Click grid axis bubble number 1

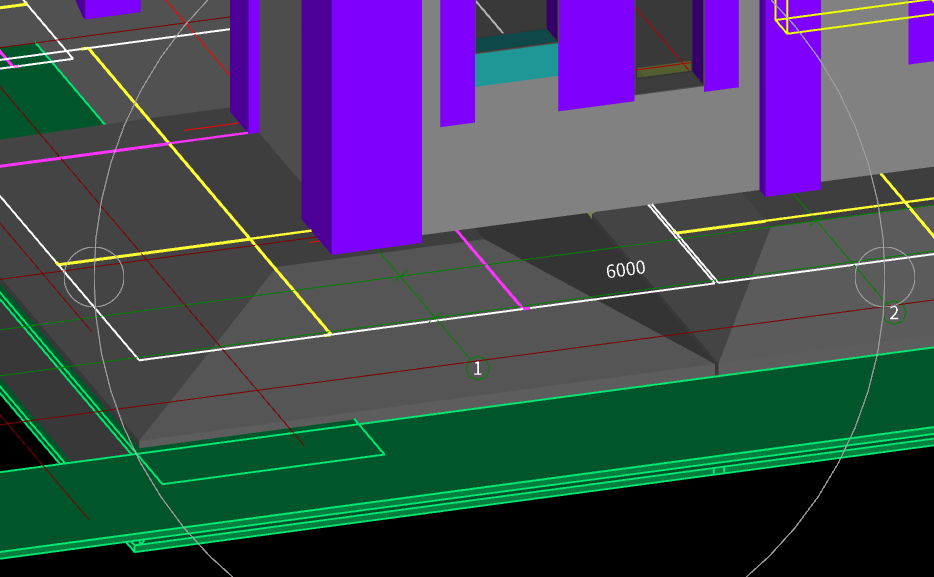pos(478,369)
